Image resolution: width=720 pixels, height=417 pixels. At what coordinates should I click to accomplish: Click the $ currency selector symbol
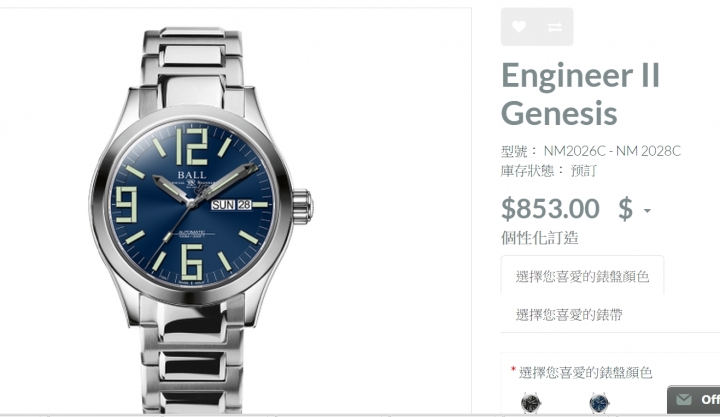[x=625, y=209]
